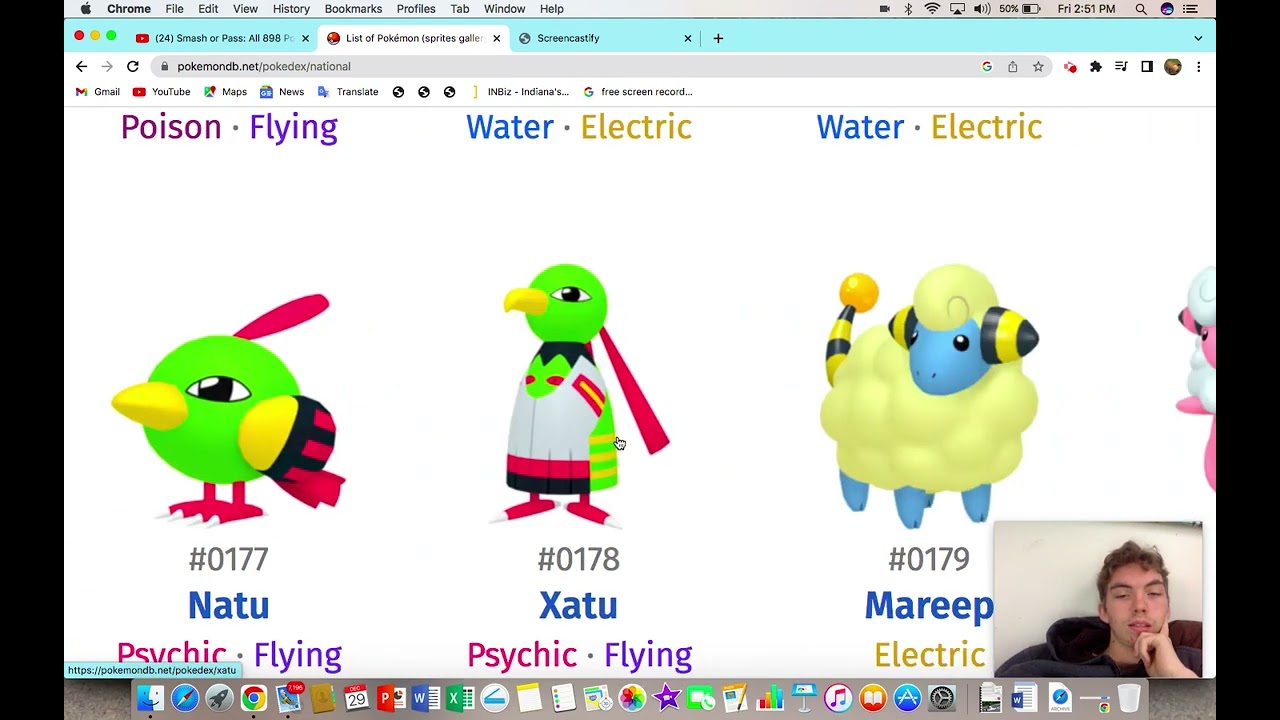Open the YouTube bookmark

tap(161, 92)
